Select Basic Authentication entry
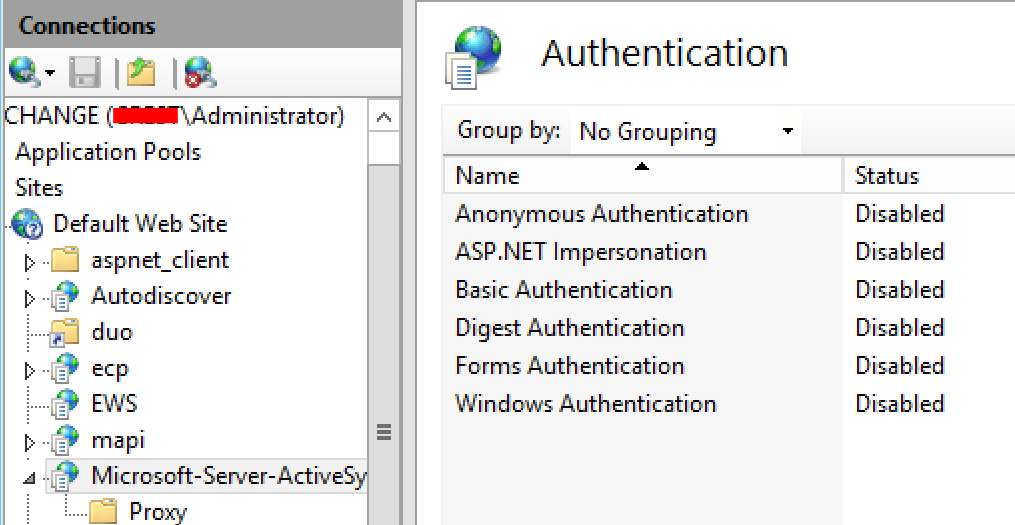Viewport: 1015px width, 525px height. click(x=563, y=290)
